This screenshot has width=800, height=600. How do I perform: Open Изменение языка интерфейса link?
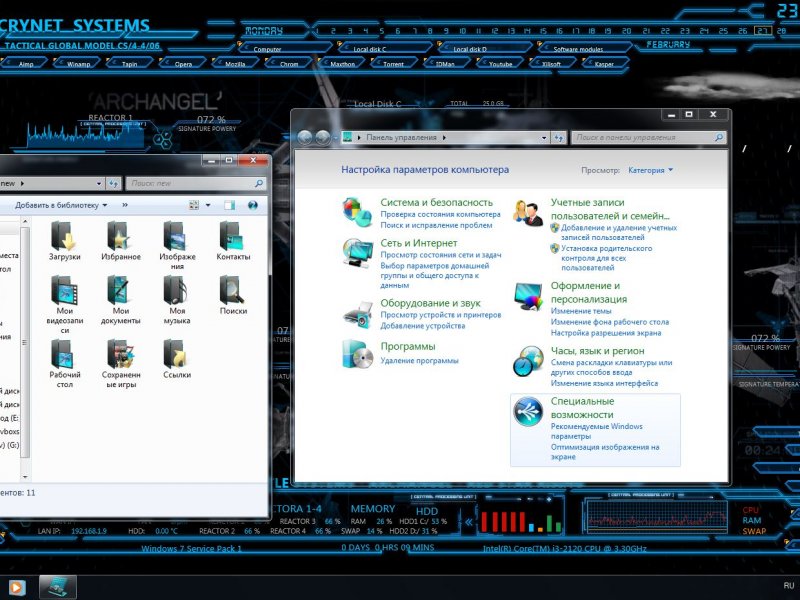604,383
